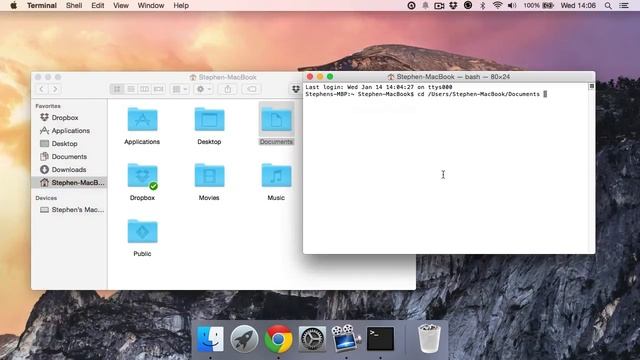Open Google Chrome from the Dock
Image resolution: width=640 pixels, height=360 pixels.
[278, 339]
